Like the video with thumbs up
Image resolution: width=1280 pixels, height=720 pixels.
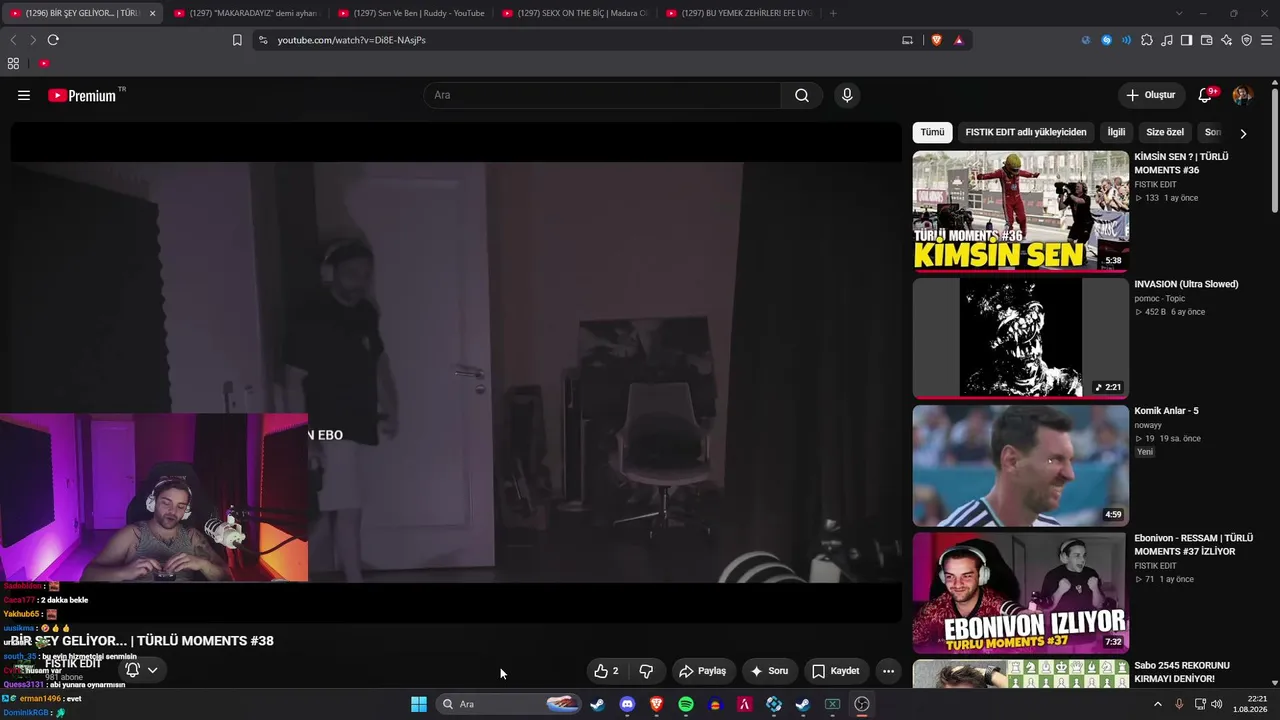pos(606,671)
